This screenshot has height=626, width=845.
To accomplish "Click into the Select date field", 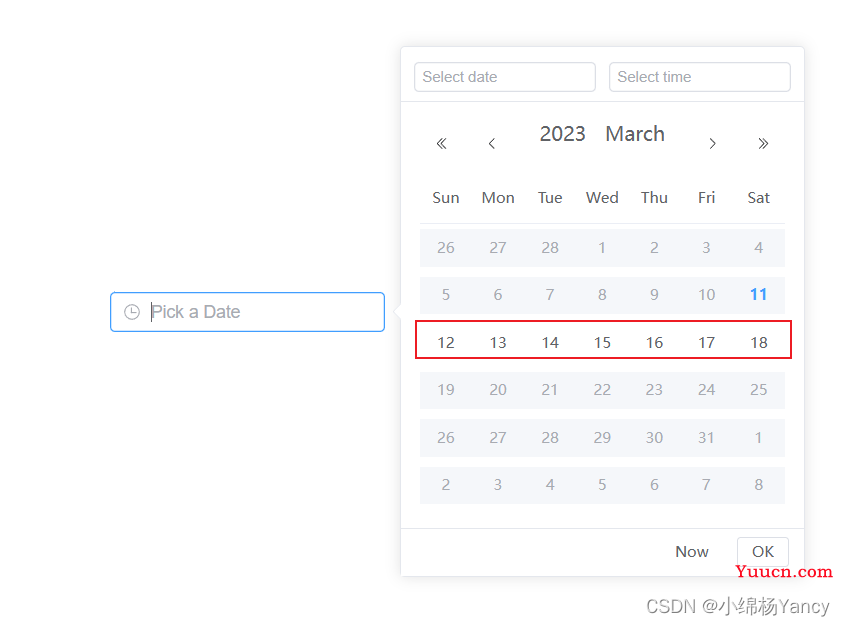I will [x=505, y=77].
